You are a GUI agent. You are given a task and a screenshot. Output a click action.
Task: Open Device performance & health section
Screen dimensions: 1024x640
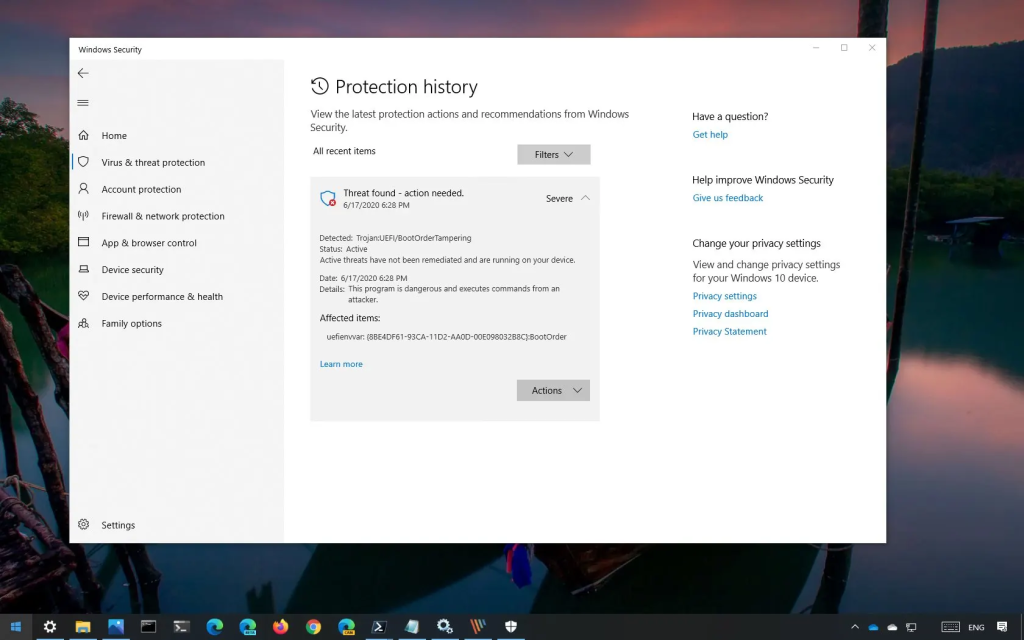[162, 296]
